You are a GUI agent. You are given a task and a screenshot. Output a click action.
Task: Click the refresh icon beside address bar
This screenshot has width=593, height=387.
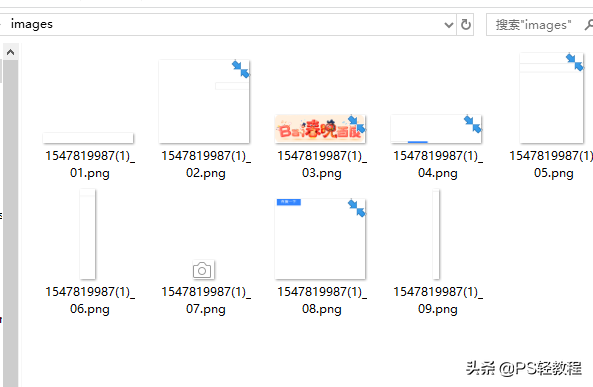[x=465, y=25]
